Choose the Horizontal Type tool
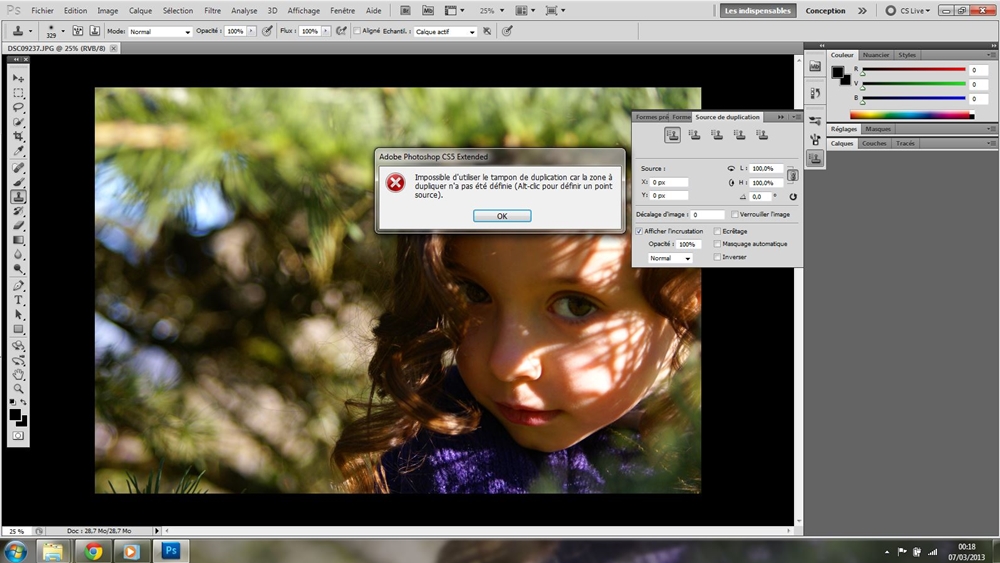The height and width of the screenshot is (563, 1000). pos(18,300)
